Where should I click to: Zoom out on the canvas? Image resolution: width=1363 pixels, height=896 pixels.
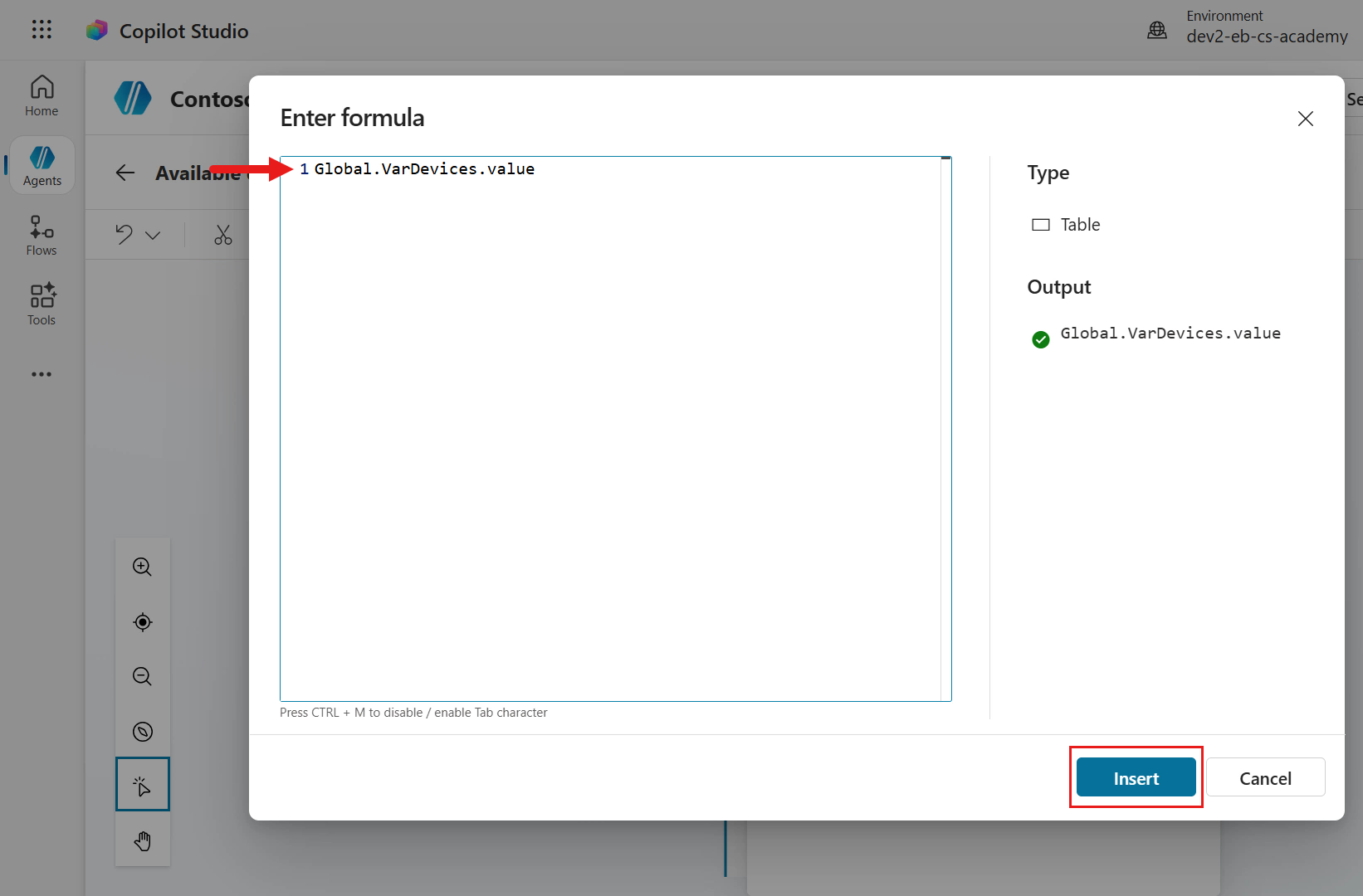click(143, 676)
